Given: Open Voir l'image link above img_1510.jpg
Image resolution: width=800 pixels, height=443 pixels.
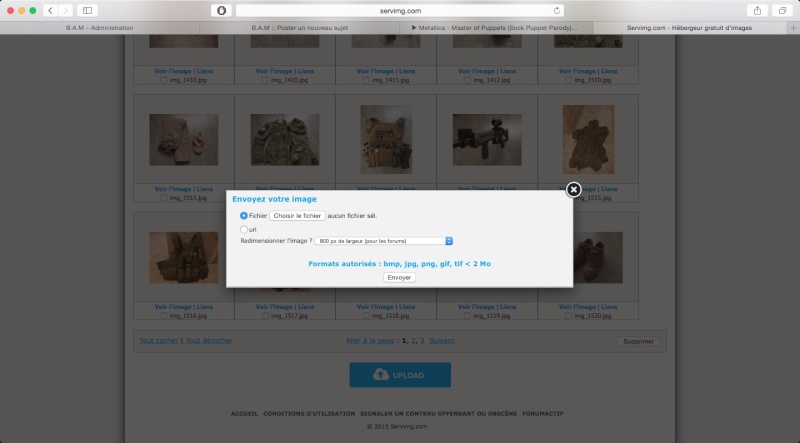Looking at the screenshot, I should 578,71.
